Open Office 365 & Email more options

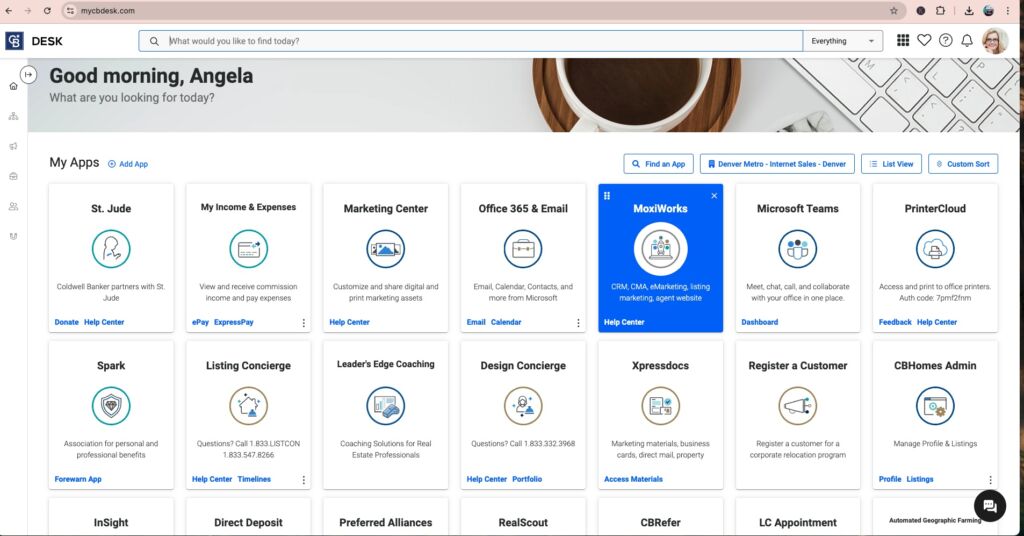coord(578,323)
